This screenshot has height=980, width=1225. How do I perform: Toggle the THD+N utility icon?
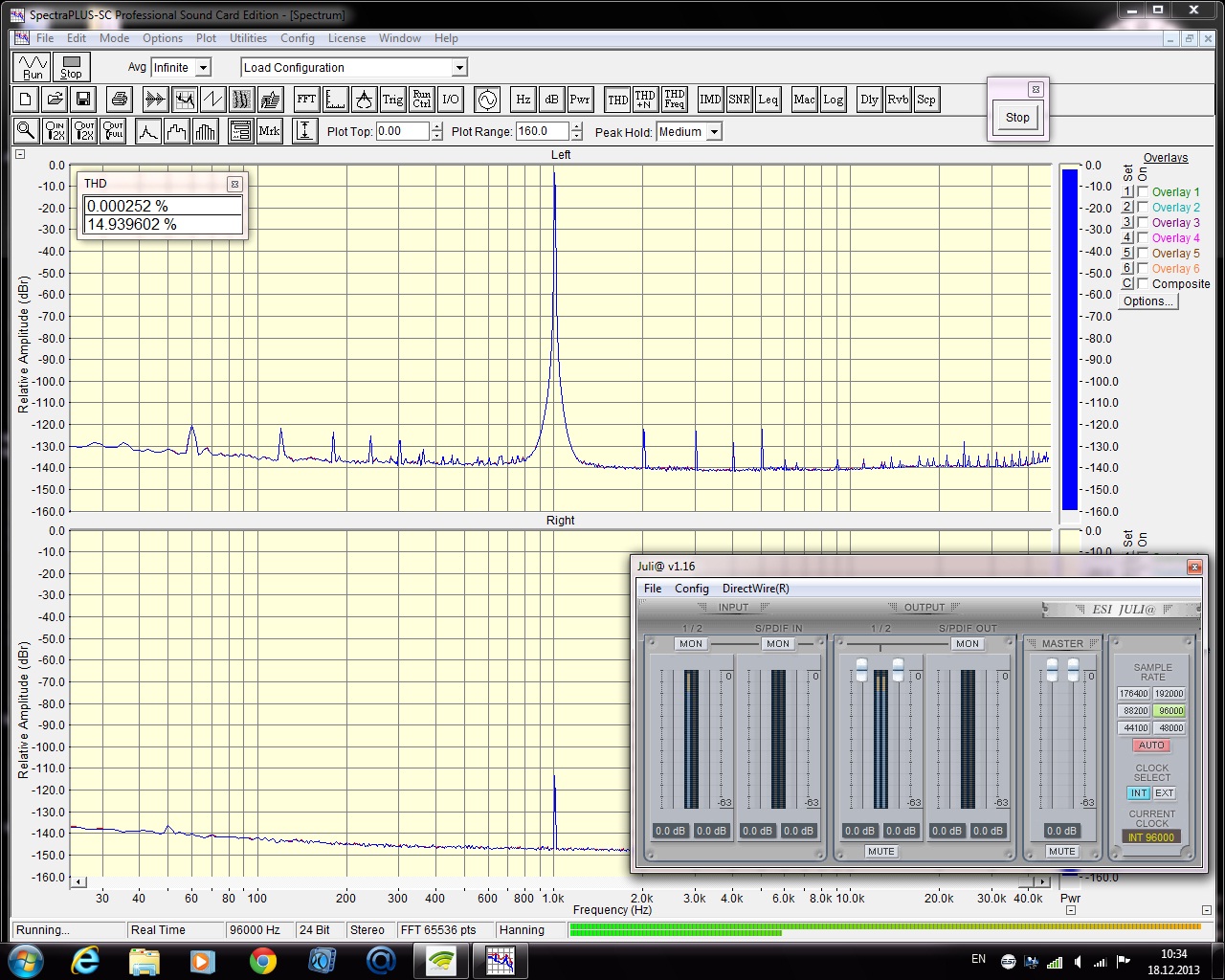pyautogui.click(x=645, y=100)
